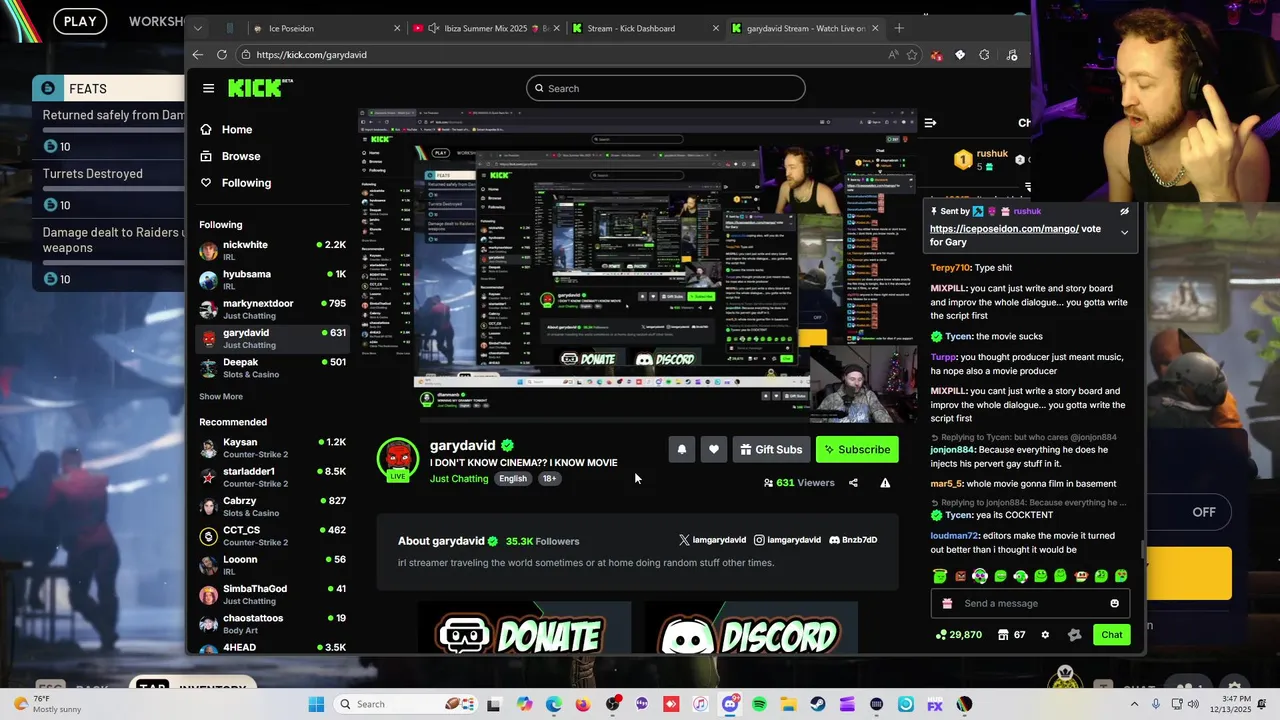Collapse the chat panel arrow icon
The image size is (1280, 720).
coord(930,123)
